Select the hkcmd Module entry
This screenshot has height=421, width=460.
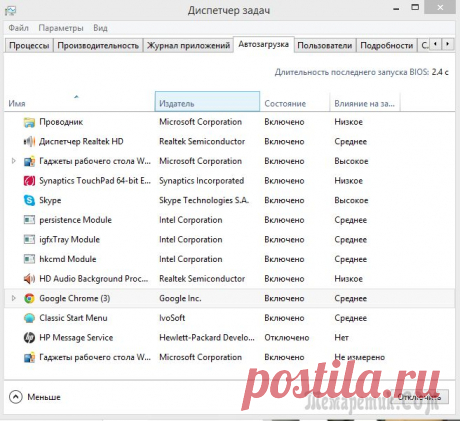point(67,259)
